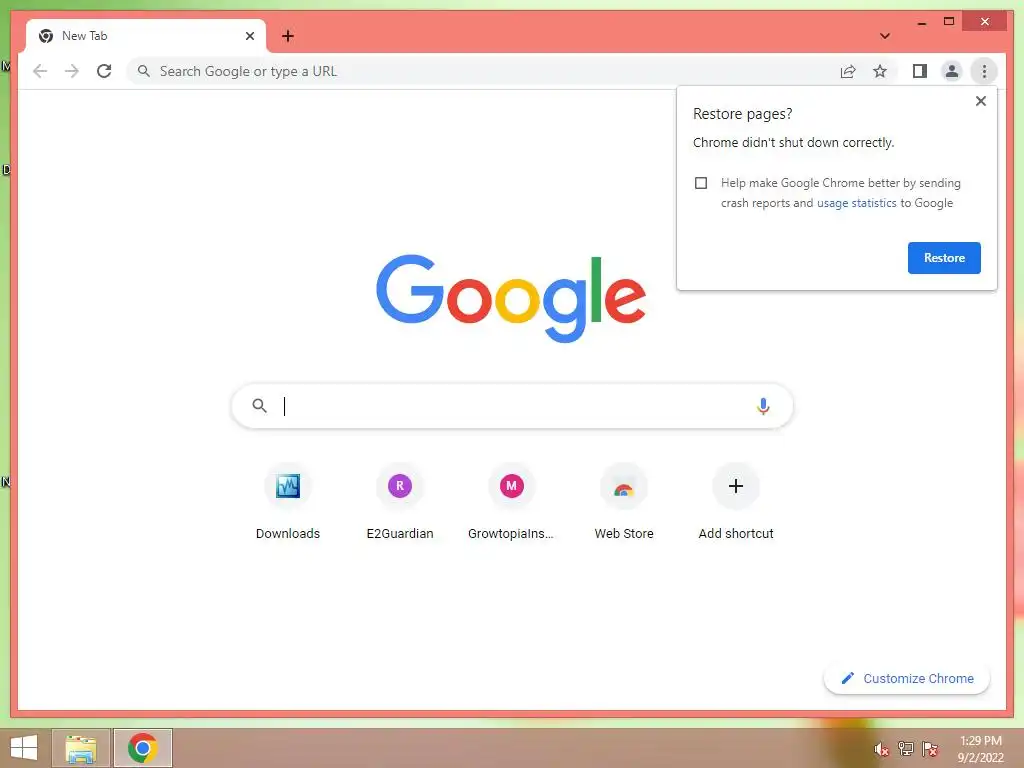This screenshot has width=1024, height=768.
Task: Click the forward navigation arrow
Action: pyautogui.click(x=72, y=71)
